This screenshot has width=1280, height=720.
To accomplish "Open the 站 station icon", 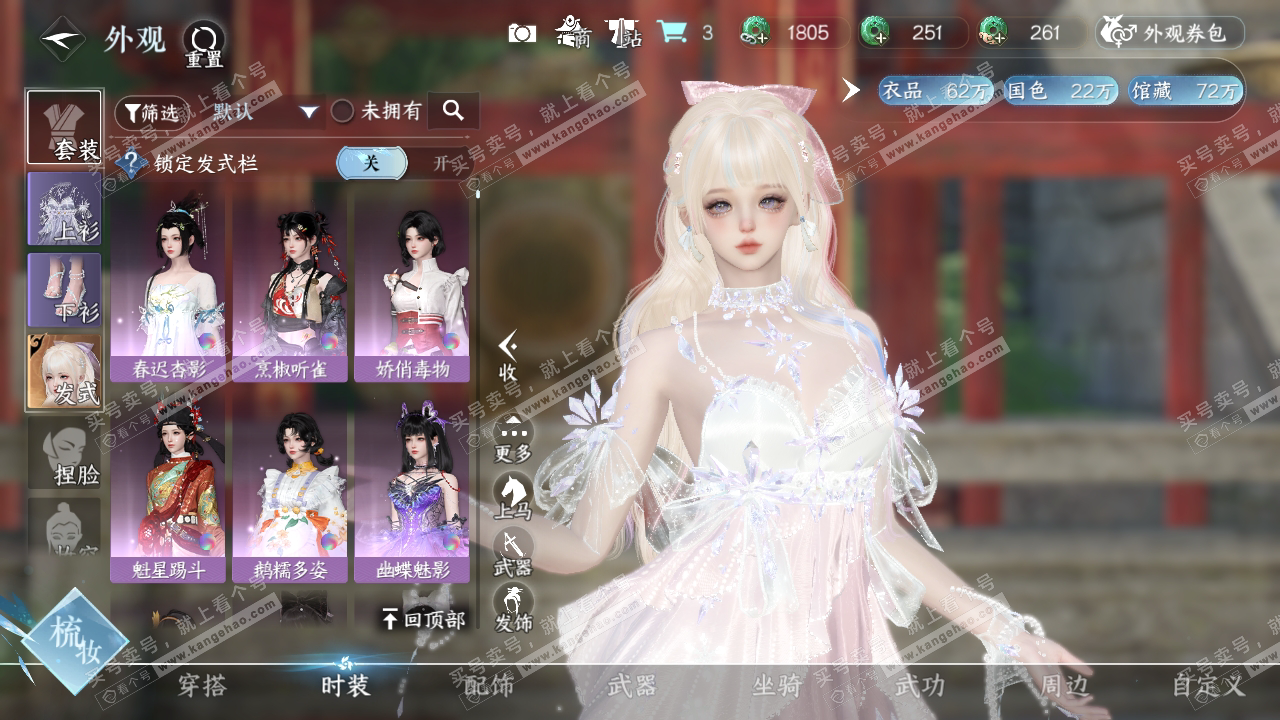I will (623, 33).
